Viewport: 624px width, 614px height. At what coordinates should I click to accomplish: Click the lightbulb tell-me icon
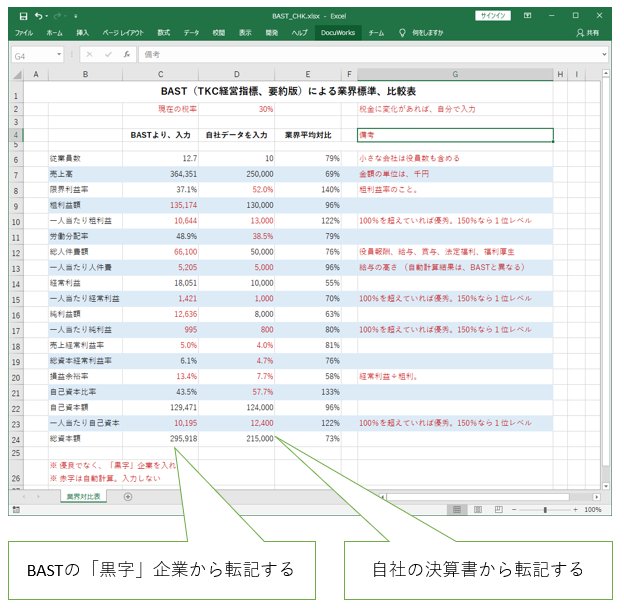tap(402, 33)
